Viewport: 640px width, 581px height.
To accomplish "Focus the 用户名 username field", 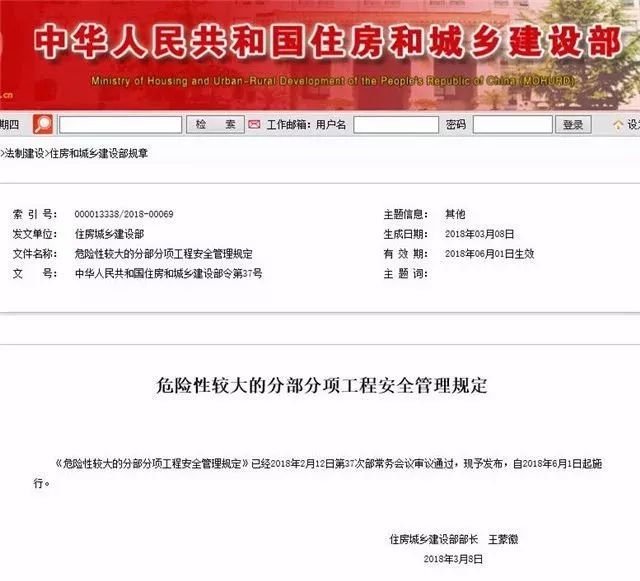I will click(x=396, y=125).
